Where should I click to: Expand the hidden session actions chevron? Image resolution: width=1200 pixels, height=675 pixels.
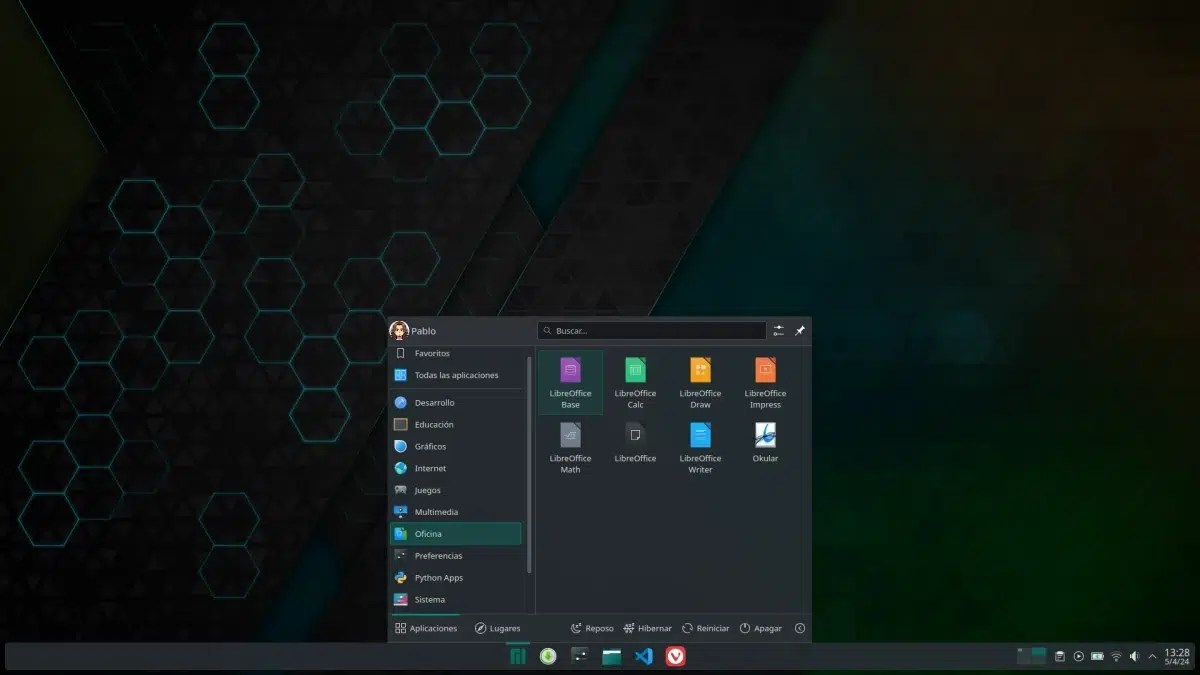pos(799,628)
